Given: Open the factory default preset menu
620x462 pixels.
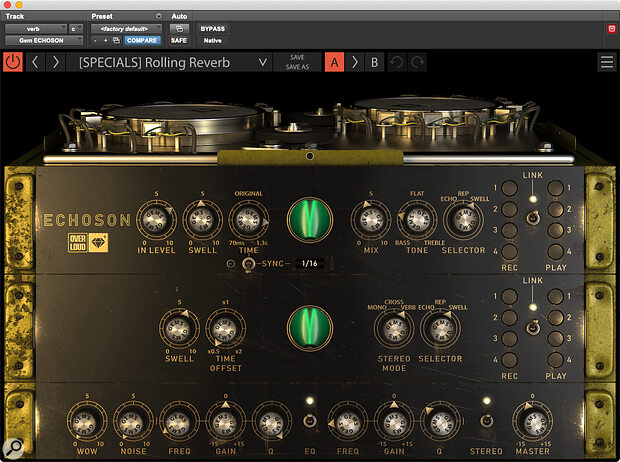Looking at the screenshot, I should (x=127, y=29).
